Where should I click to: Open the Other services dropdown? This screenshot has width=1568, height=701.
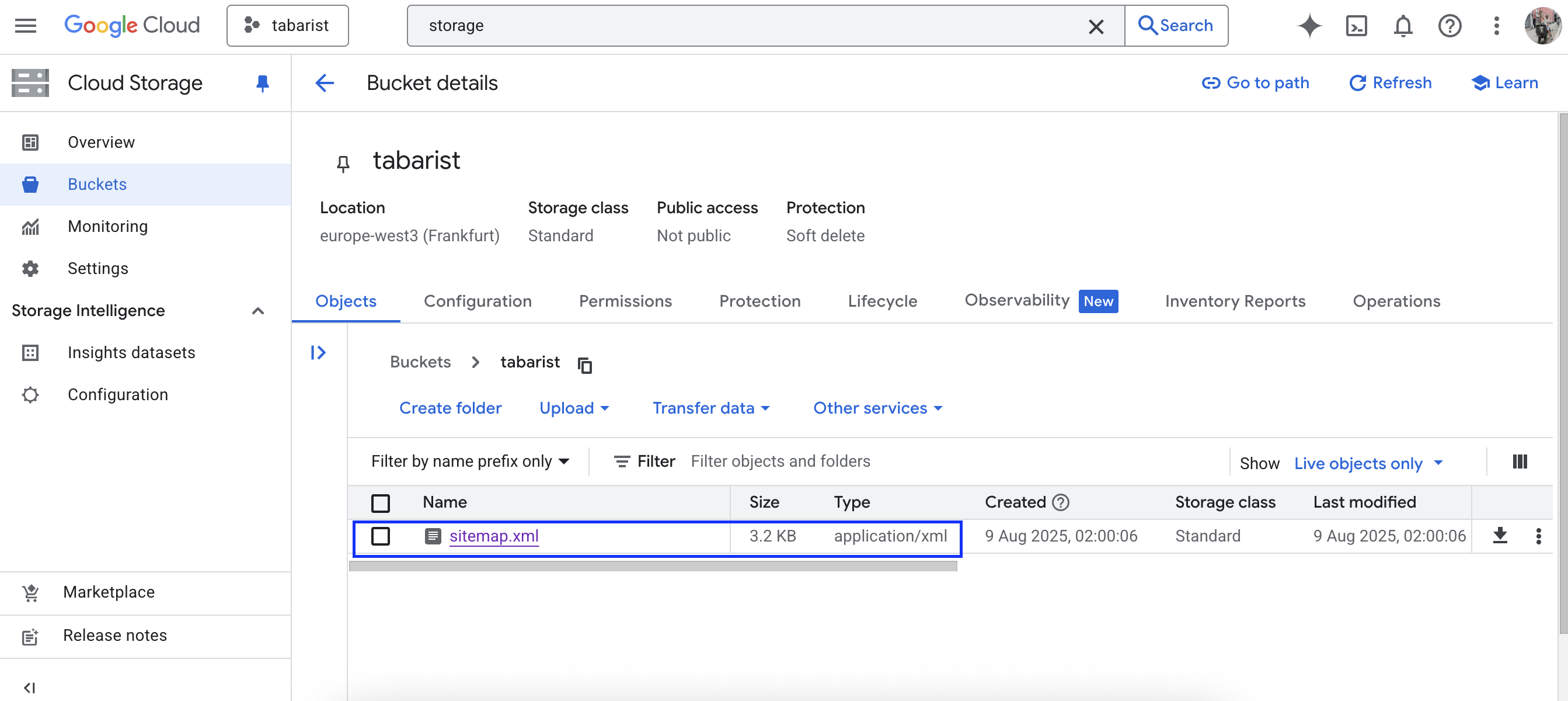(x=878, y=408)
